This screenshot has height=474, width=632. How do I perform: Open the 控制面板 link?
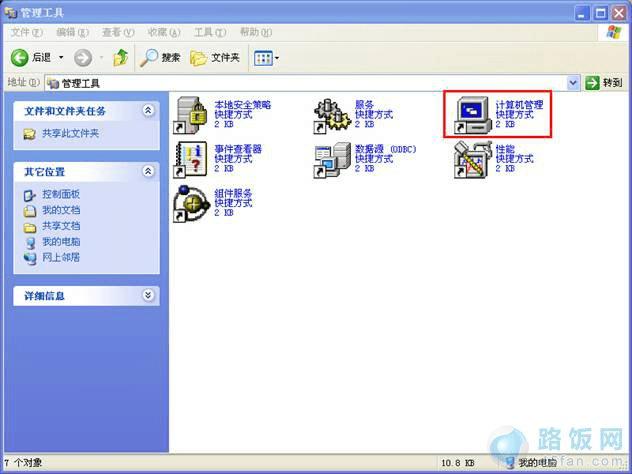click(x=61, y=194)
